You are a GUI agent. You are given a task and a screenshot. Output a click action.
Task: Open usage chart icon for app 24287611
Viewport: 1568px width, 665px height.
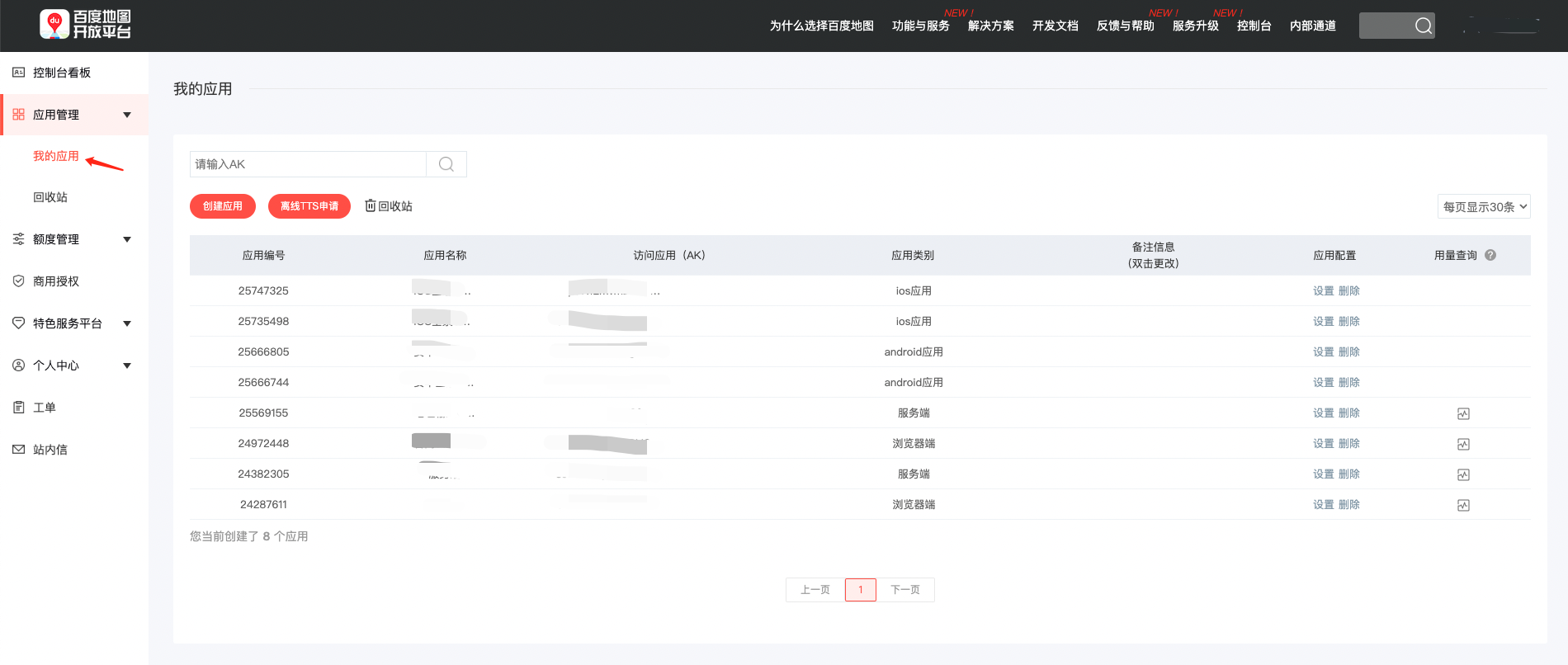pyautogui.click(x=1463, y=505)
